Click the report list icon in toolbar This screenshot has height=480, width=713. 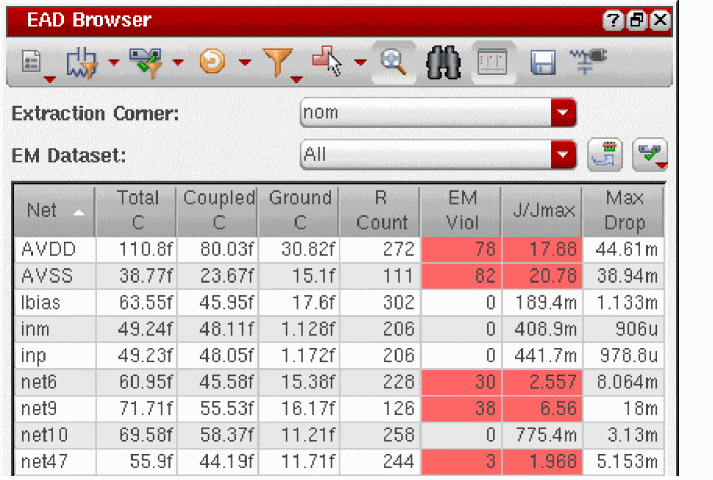pyautogui.click(x=31, y=61)
